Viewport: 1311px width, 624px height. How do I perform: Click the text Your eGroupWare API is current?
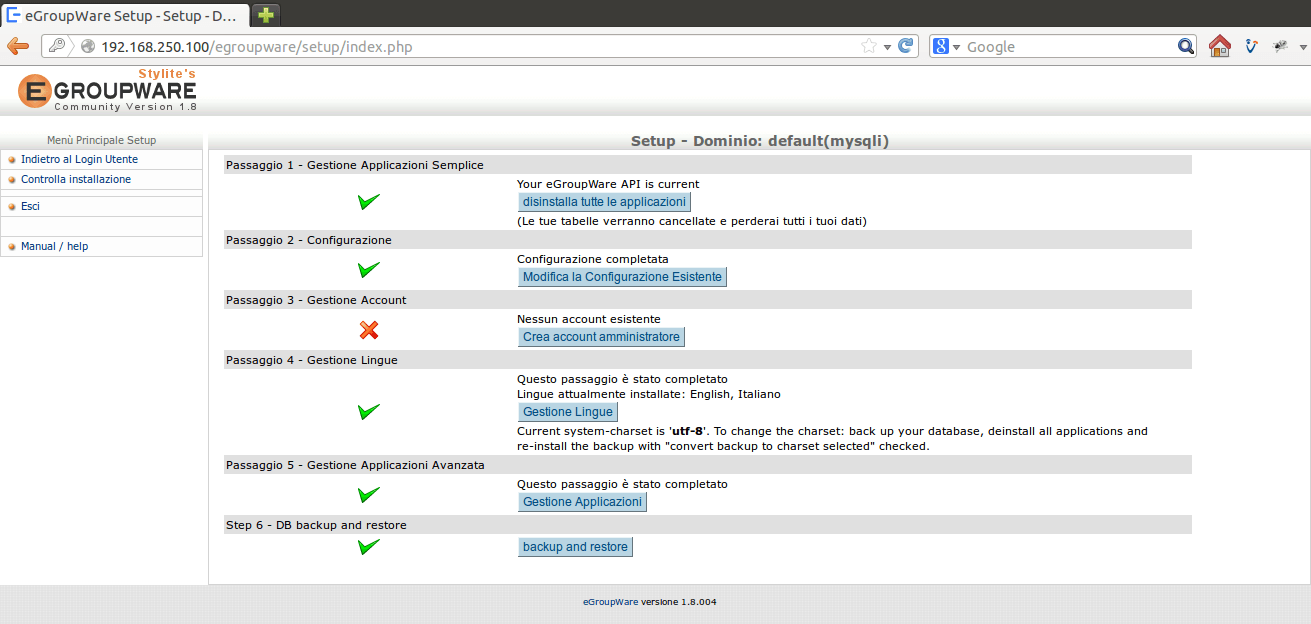[608, 184]
